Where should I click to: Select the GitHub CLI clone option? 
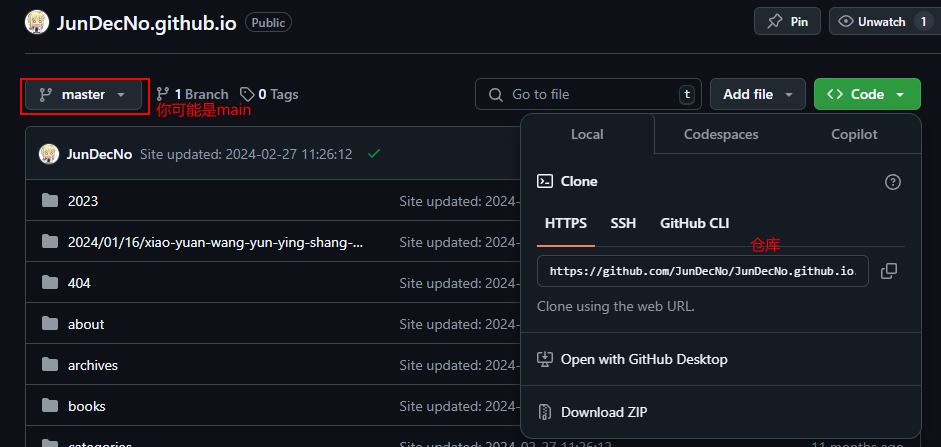pyautogui.click(x=694, y=223)
